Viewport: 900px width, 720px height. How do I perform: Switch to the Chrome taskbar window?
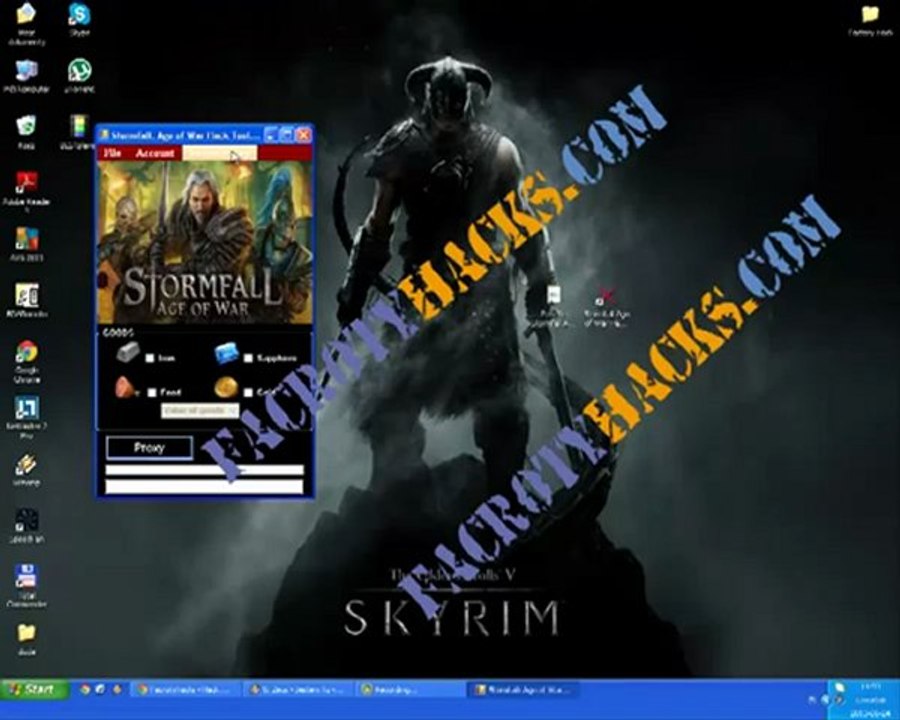click(x=187, y=690)
